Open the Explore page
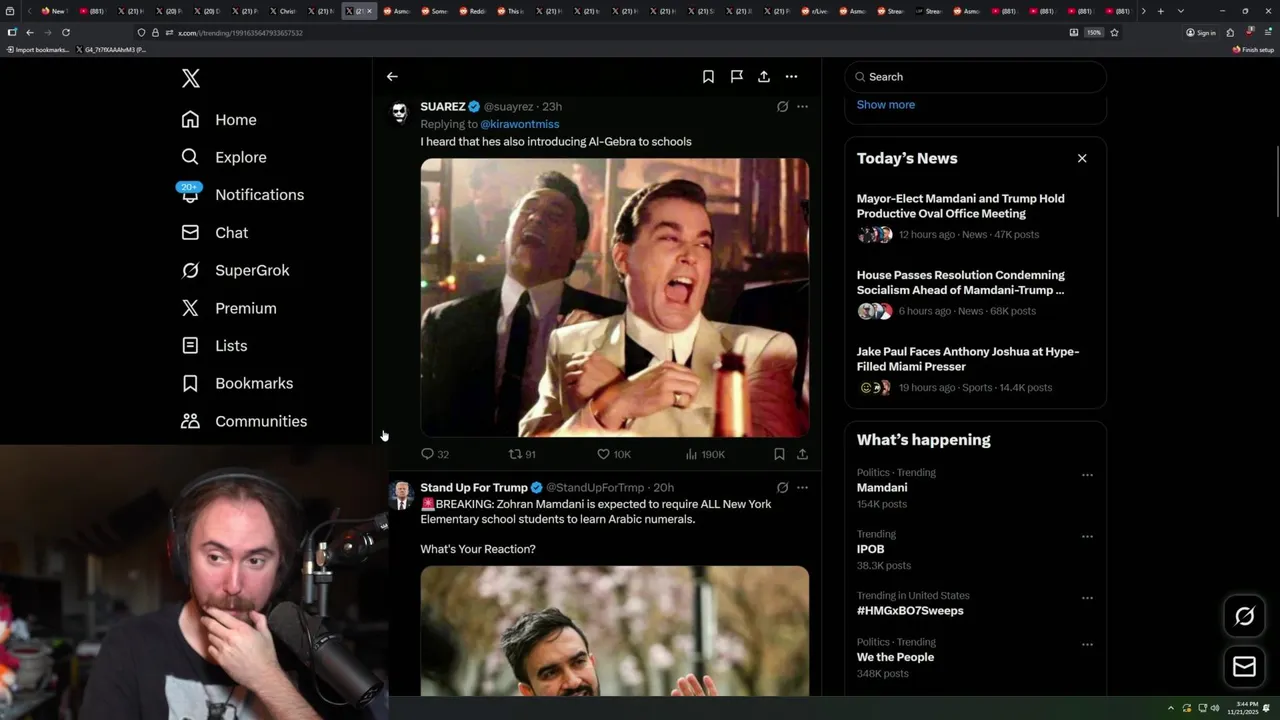This screenshot has width=1280, height=720. point(224,157)
